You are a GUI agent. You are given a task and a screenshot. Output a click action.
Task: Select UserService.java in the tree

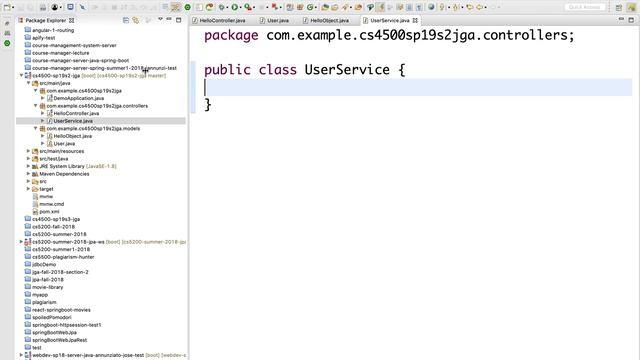pos(73,121)
